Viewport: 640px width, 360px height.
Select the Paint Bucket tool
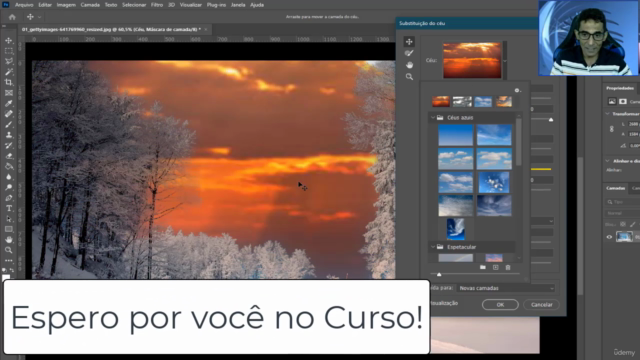pyautogui.click(x=9, y=167)
